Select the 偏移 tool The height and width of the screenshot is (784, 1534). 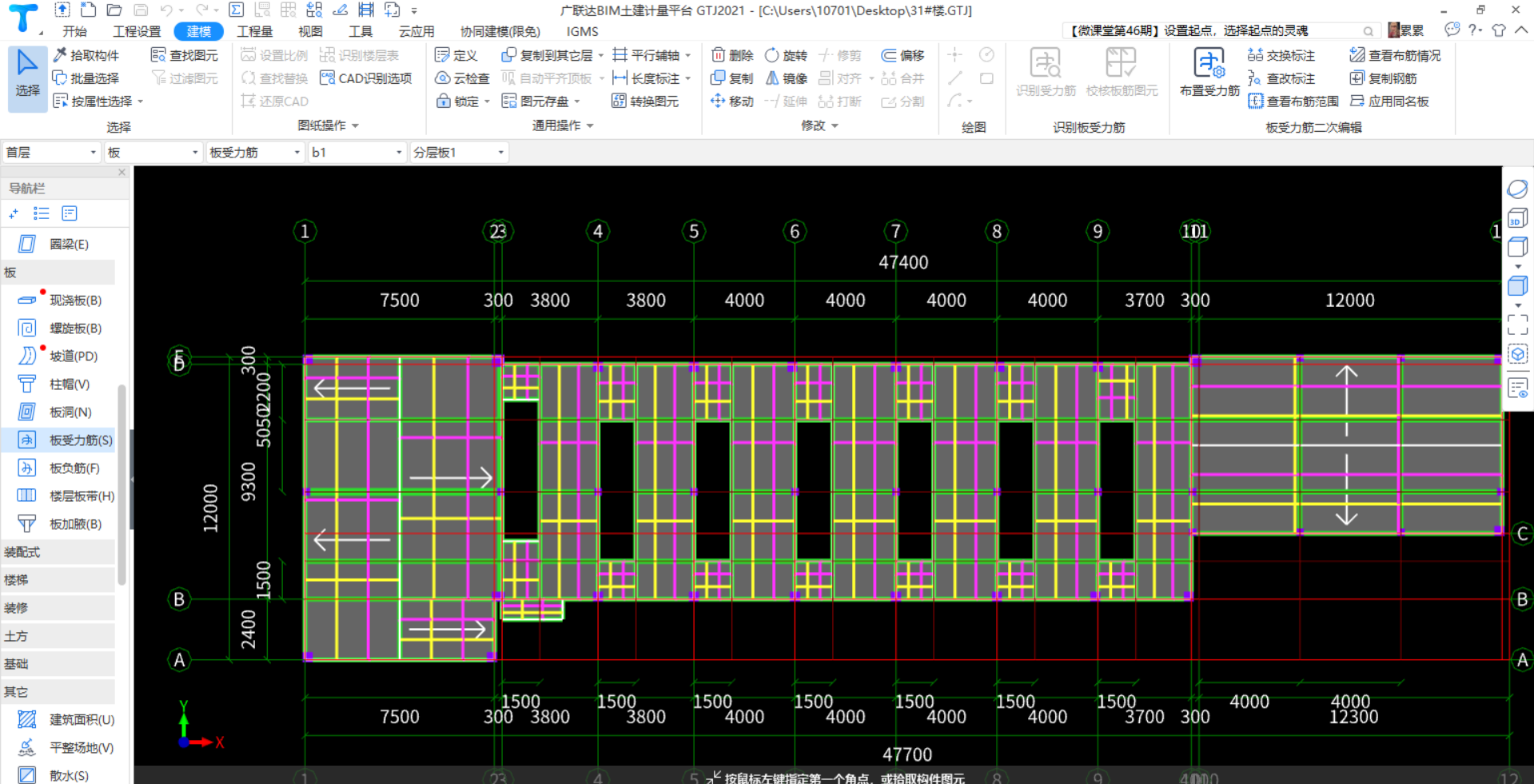903,55
